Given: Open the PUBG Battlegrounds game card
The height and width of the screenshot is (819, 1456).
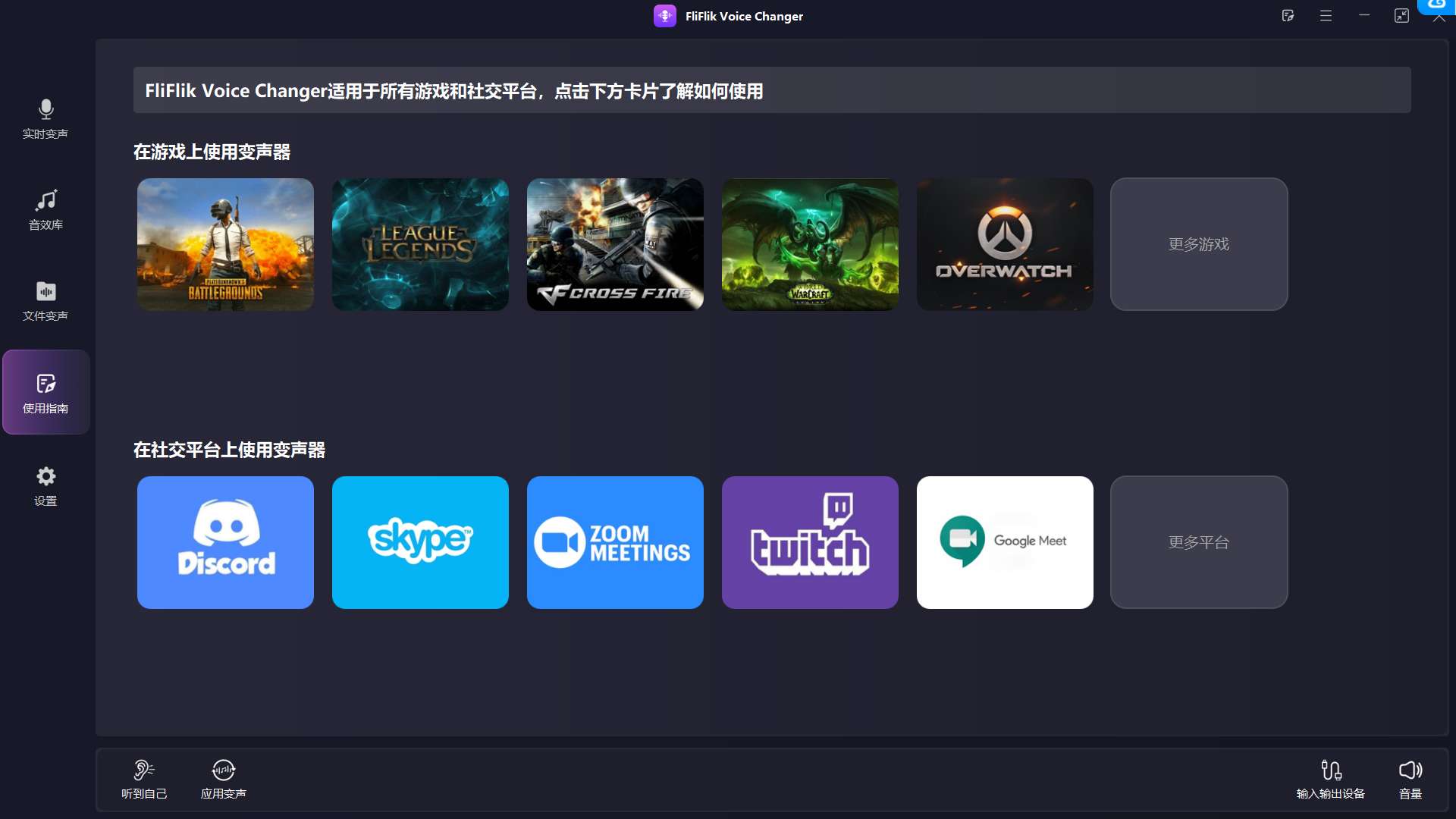Looking at the screenshot, I should [224, 244].
